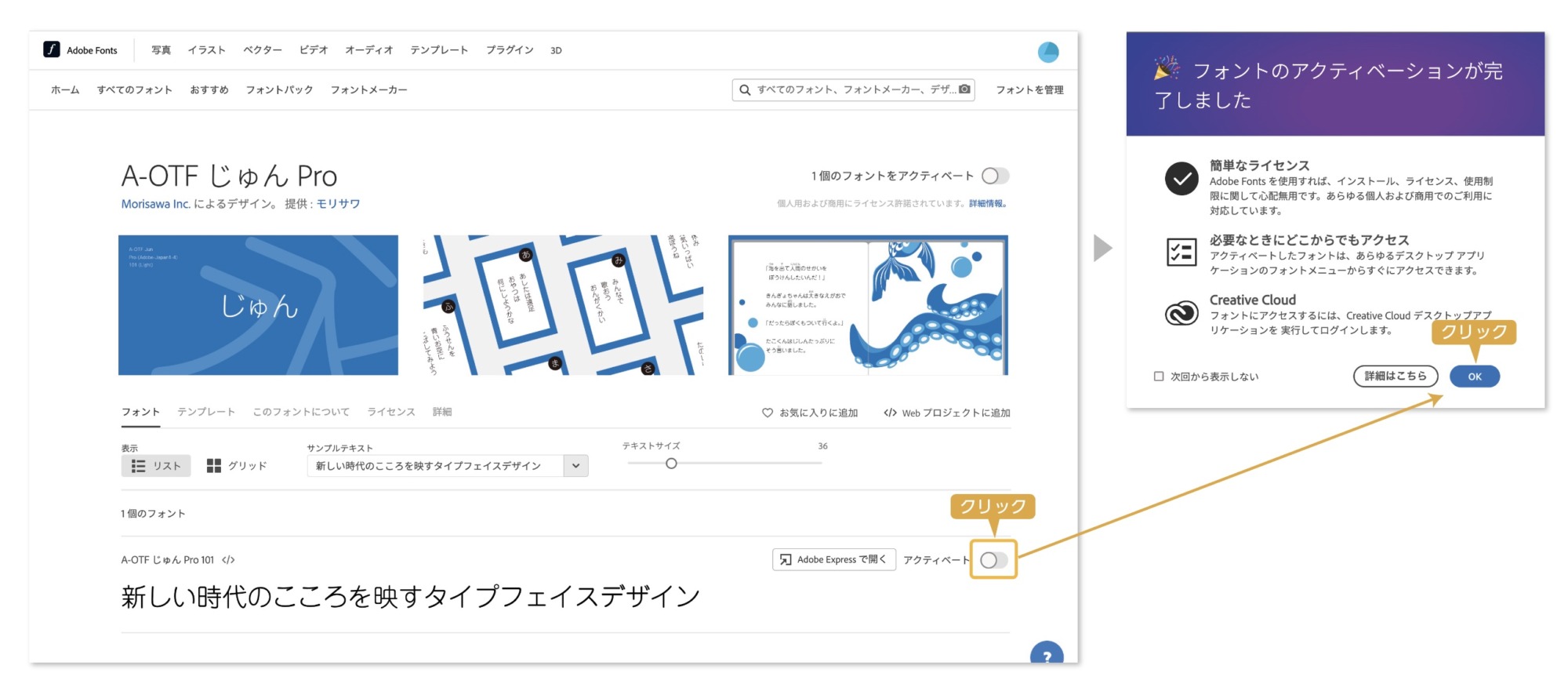The height and width of the screenshot is (684, 1568).
Task: Go to すべてのフォント navigation link
Action: pos(135,90)
